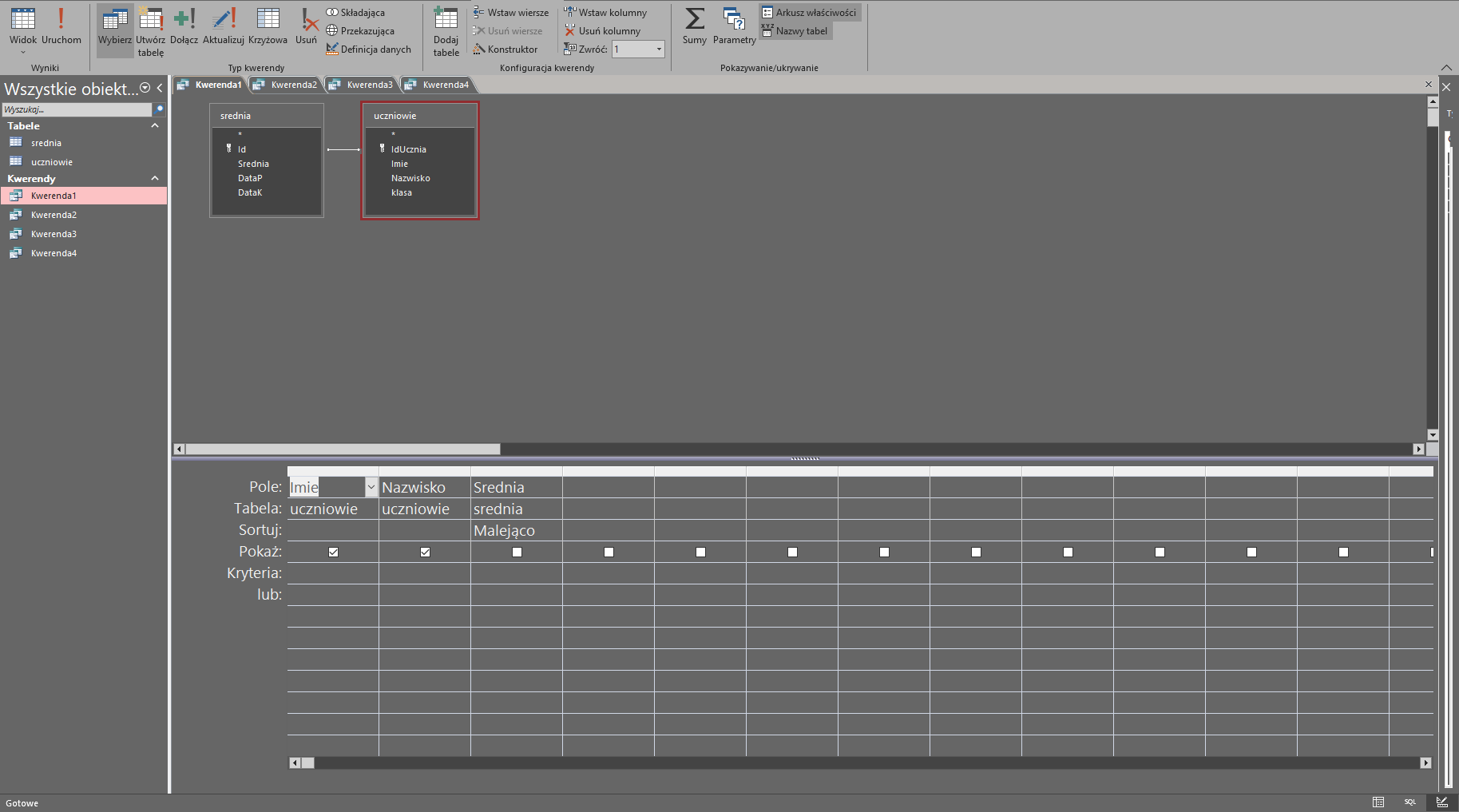The height and width of the screenshot is (812, 1459).
Task: Switch to SQL view in status bar
Action: tap(1409, 802)
